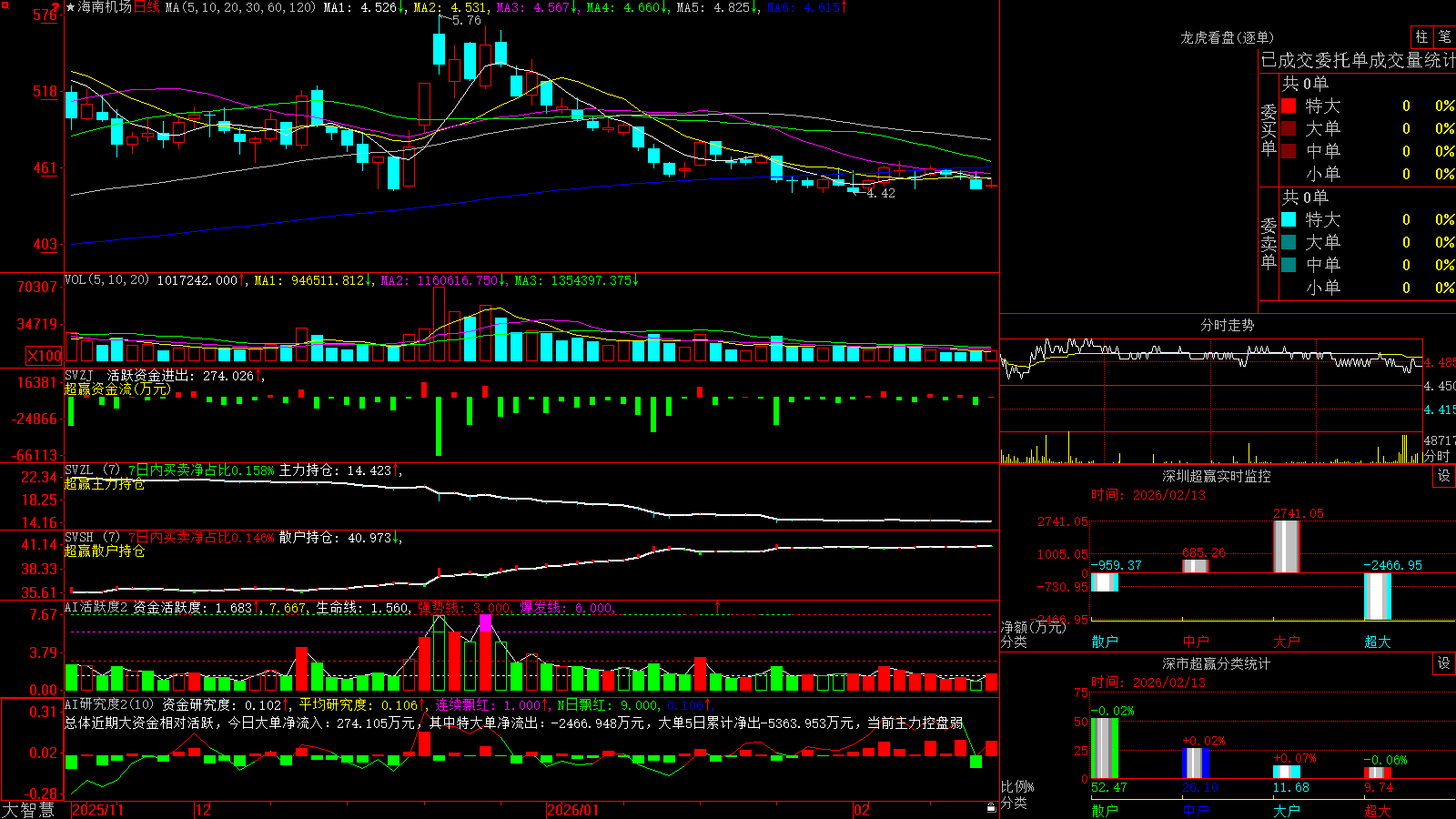1456x819 pixels.
Task: Select the 龙虎看盘(逐单) panel title
Action: point(1227,37)
